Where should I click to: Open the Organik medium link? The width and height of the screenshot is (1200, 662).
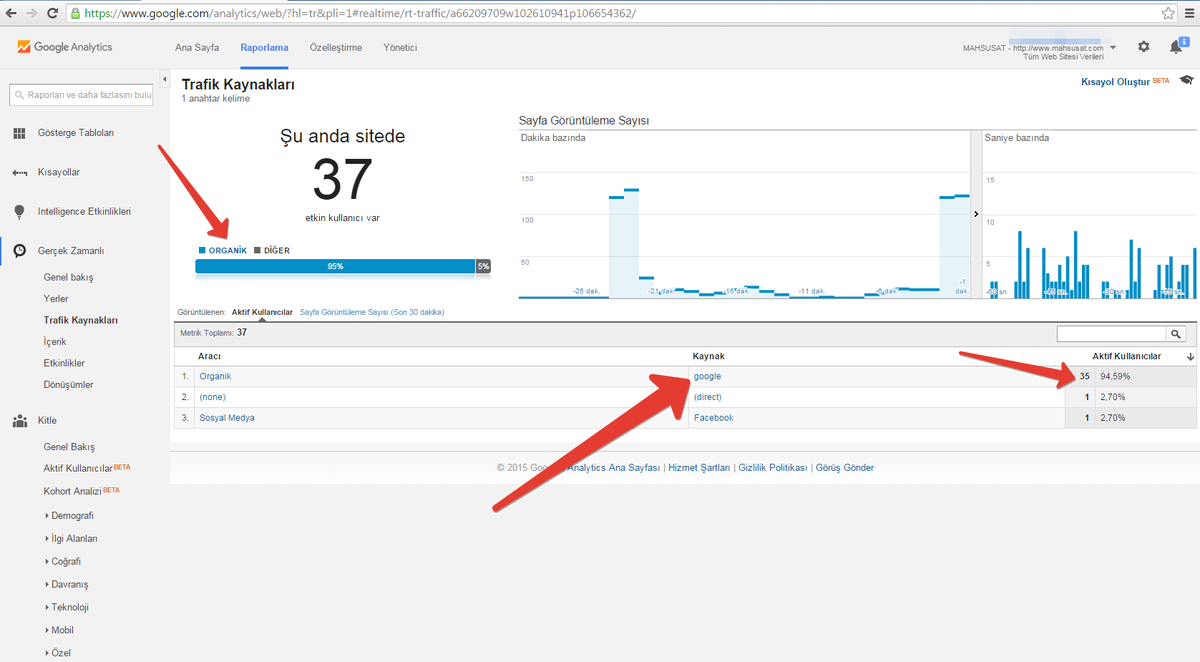(x=215, y=376)
